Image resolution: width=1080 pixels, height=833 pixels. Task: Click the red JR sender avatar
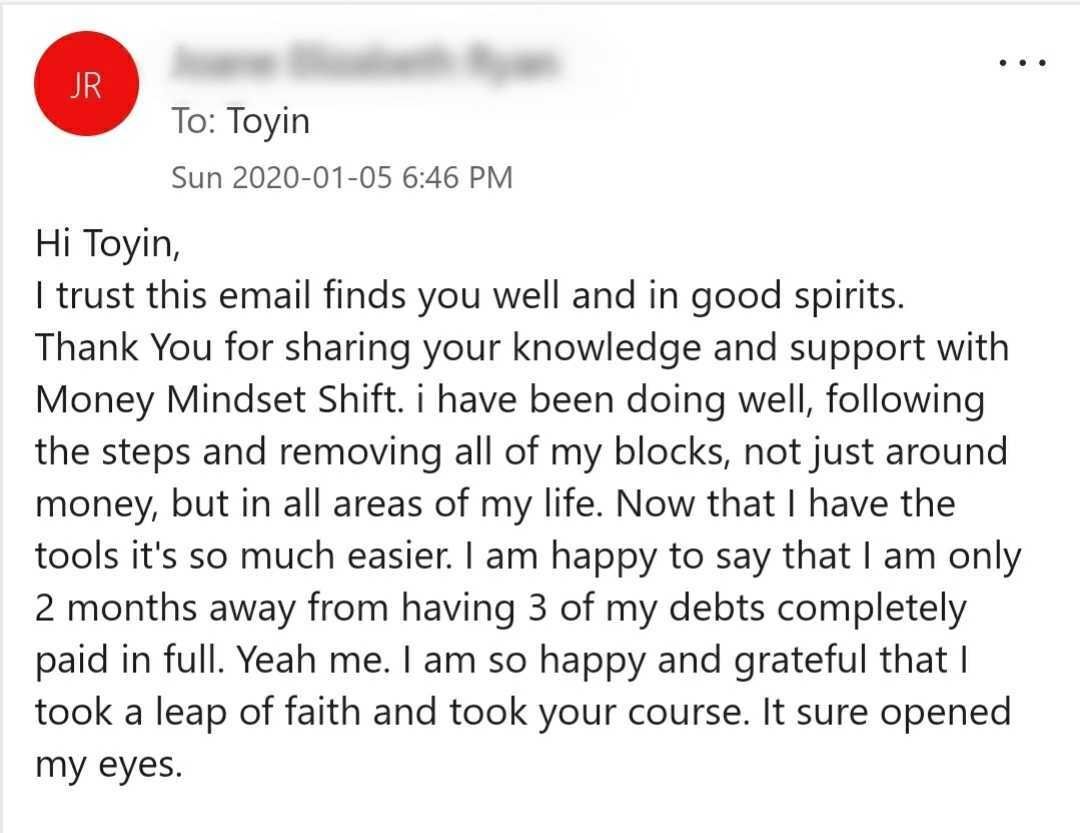pos(85,86)
